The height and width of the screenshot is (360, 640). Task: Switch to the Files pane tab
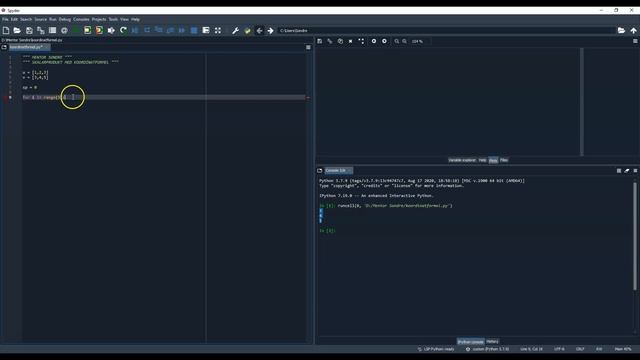(504, 160)
